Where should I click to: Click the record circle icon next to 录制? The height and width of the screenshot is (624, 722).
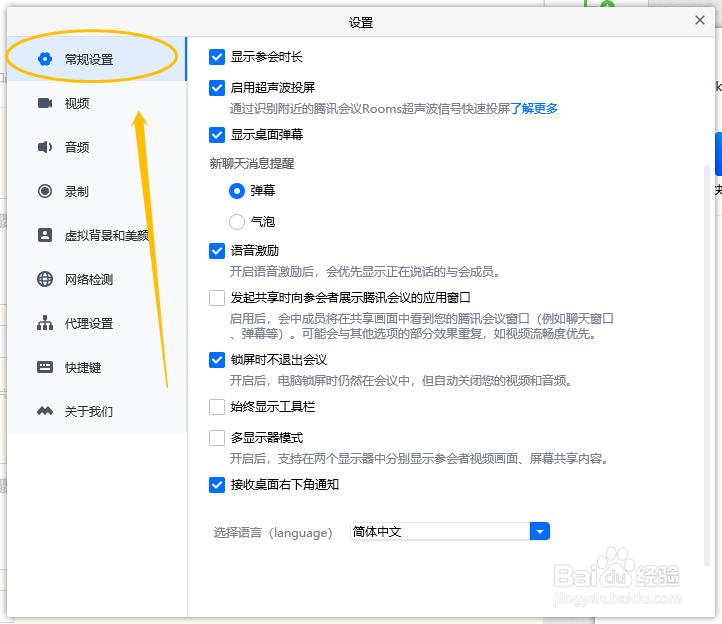click(x=45, y=191)
